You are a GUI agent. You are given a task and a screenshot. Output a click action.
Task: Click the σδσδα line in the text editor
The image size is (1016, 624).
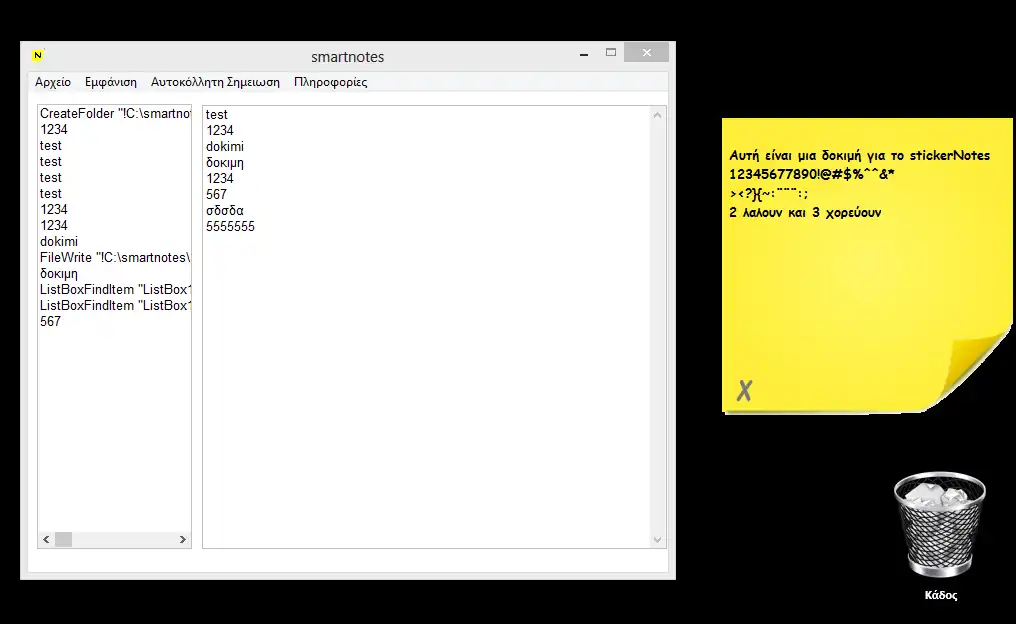(x=225, y=211)
